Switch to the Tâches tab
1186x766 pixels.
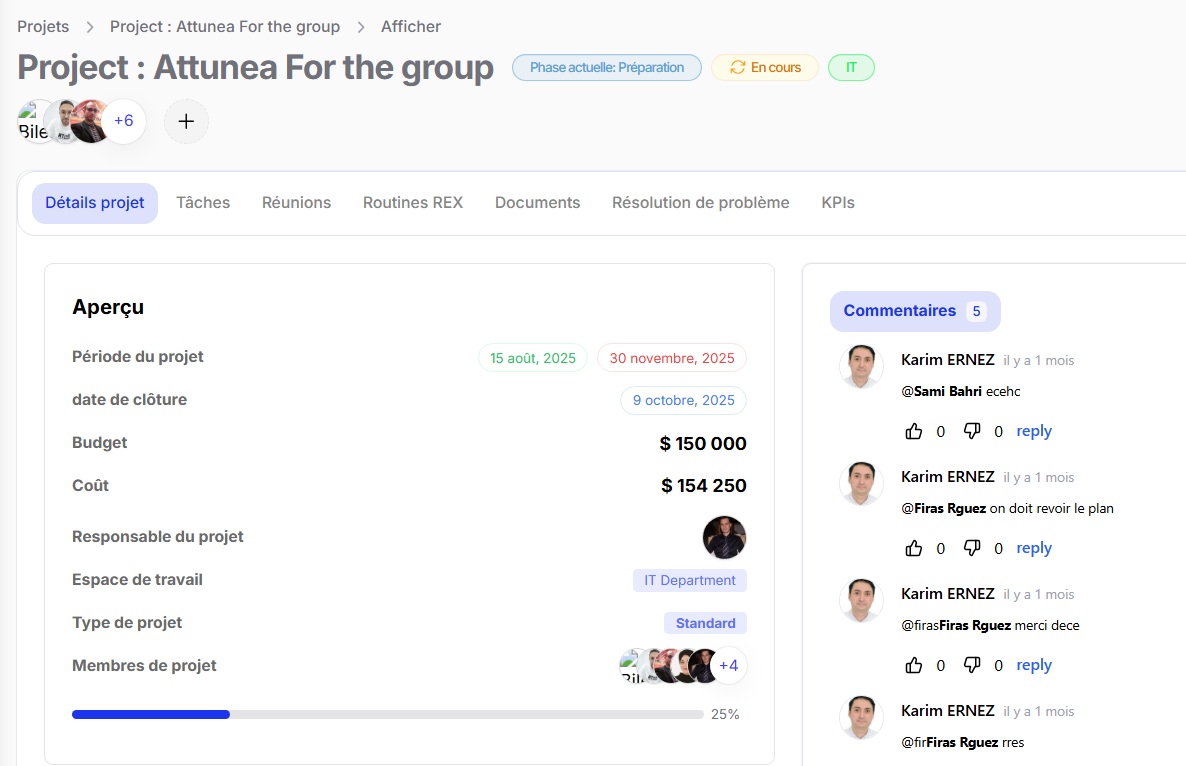point(203,203)
